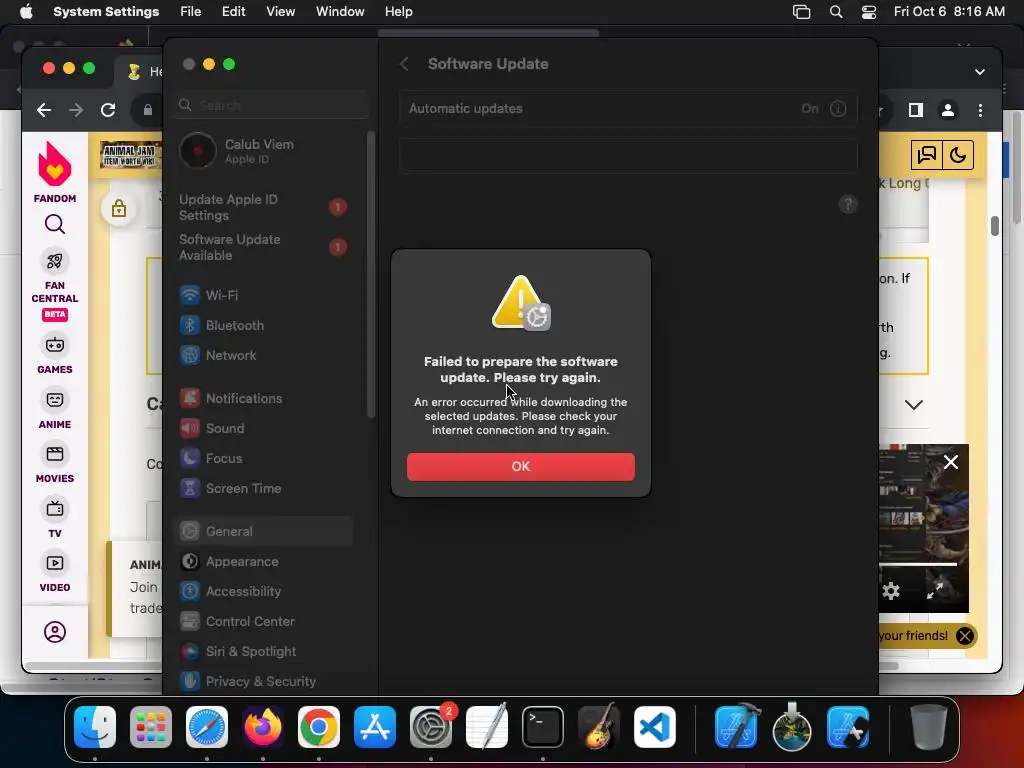Expand Chrome tab search chevron

tap(980, 72)
